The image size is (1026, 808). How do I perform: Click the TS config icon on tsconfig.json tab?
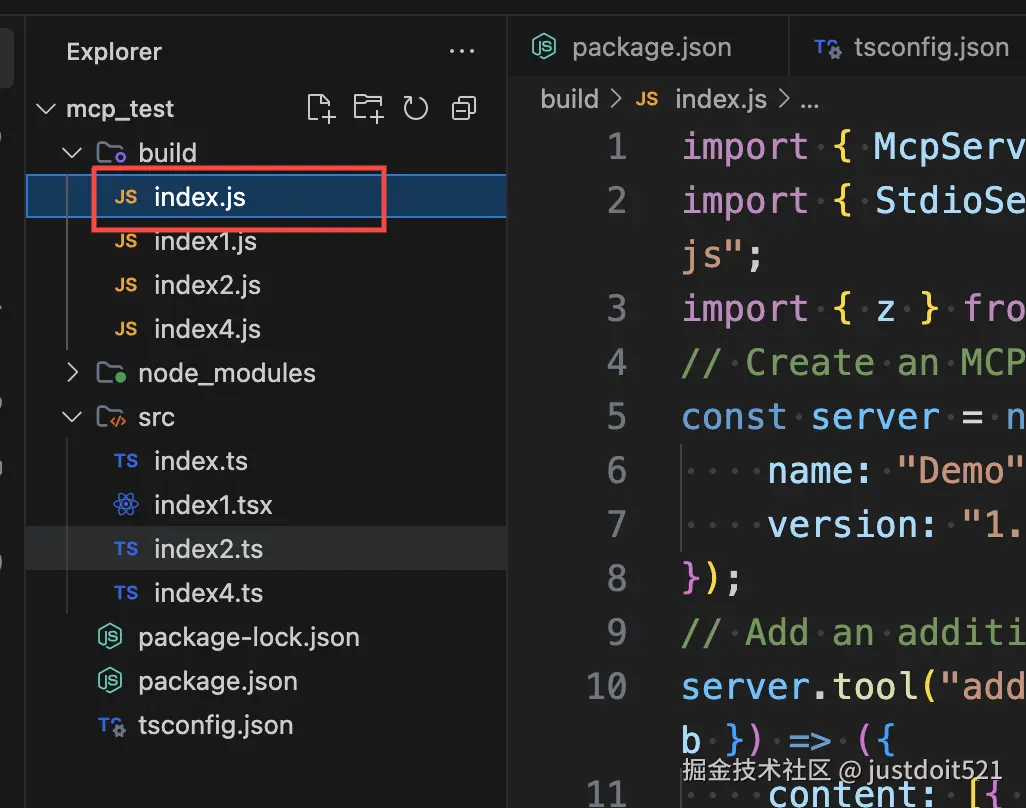click(828, 48)
